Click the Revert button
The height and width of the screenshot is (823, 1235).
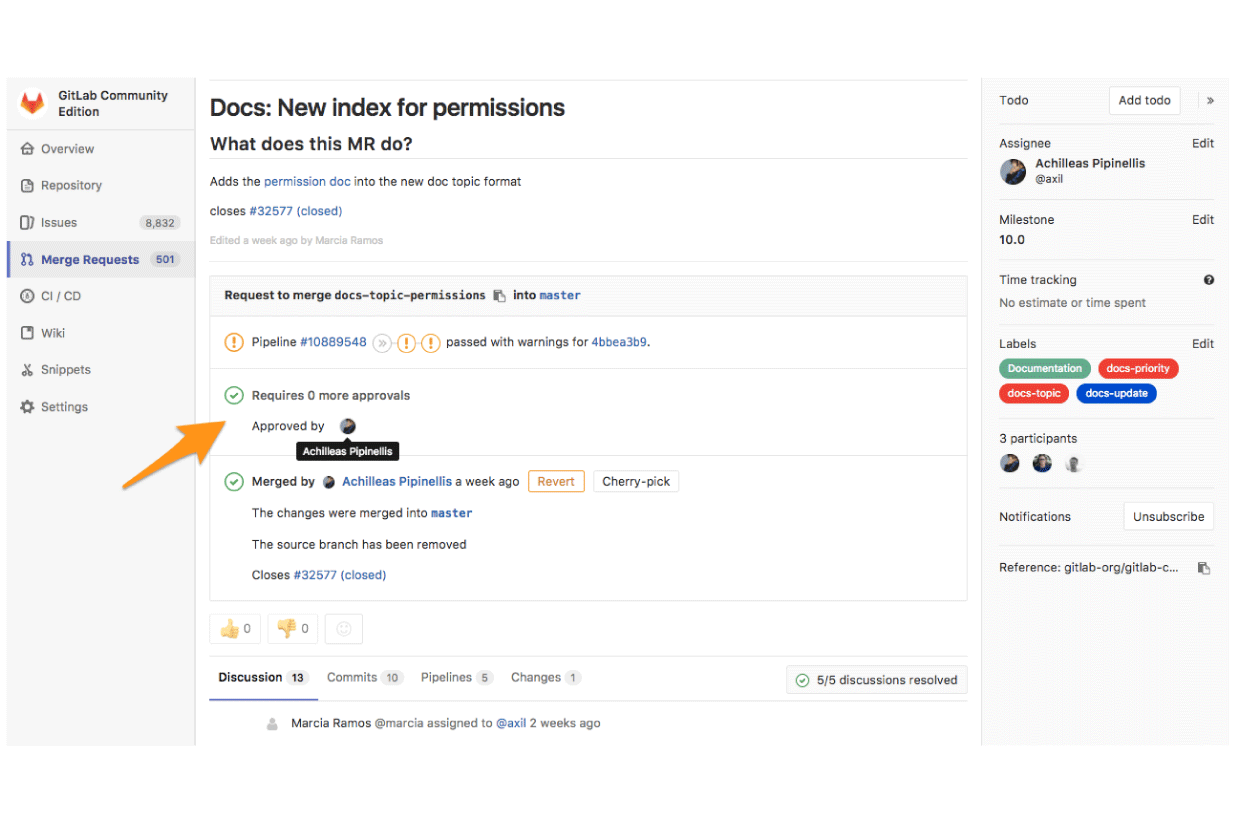pos(556,482)
